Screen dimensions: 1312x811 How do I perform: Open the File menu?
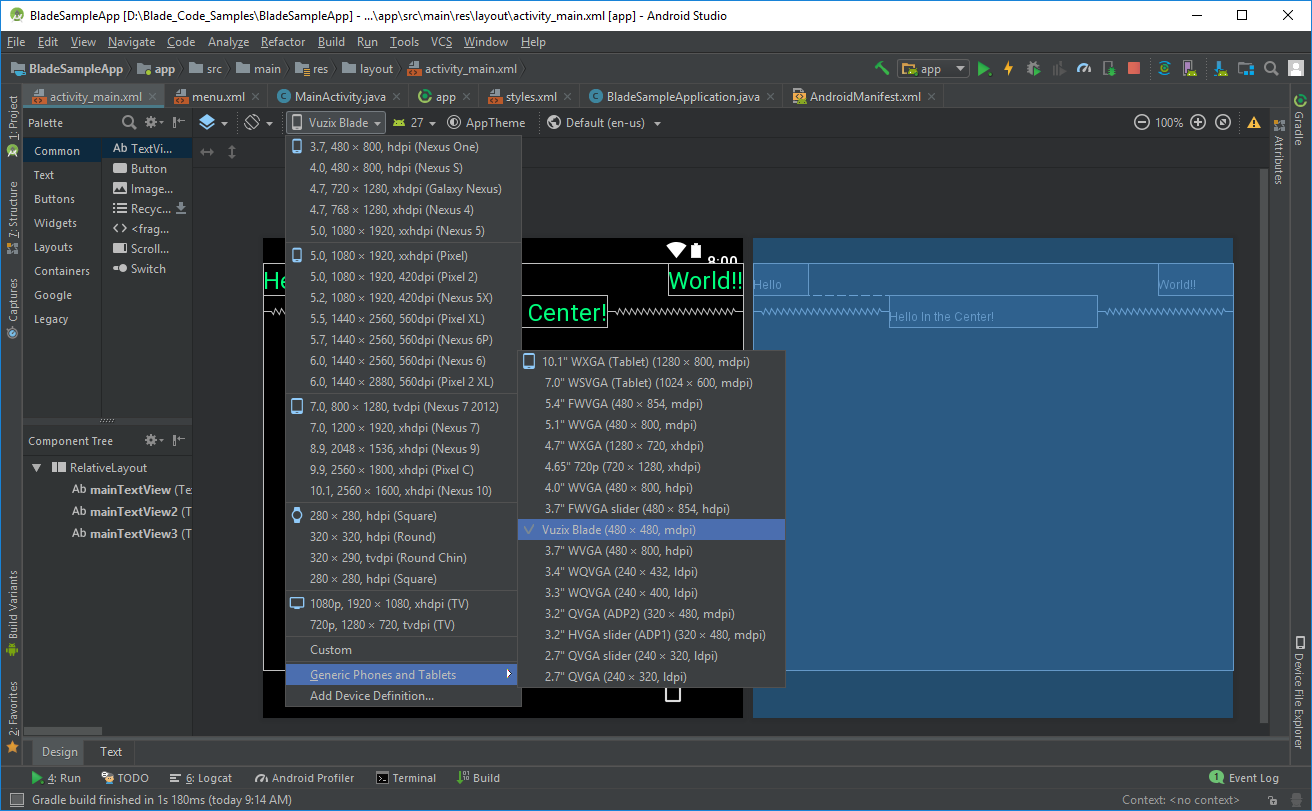(x=15, y=42)
